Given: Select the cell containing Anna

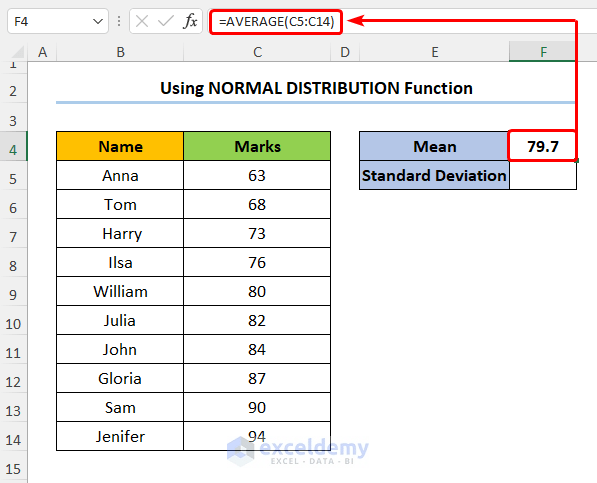Looking at the screenshot, I should pyautogui.click(x=120, y=175).
